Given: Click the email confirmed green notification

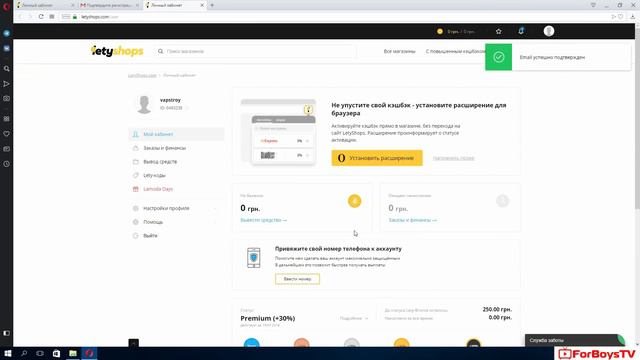Looking at the screenshot, I should pyautogui.click(x=558, y=57).
